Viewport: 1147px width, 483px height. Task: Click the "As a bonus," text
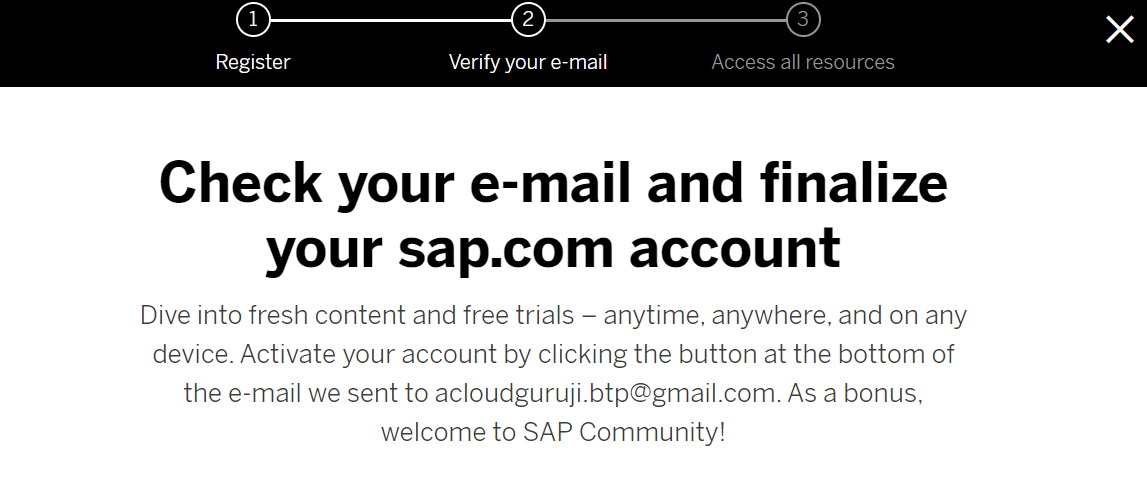(855, 393)
